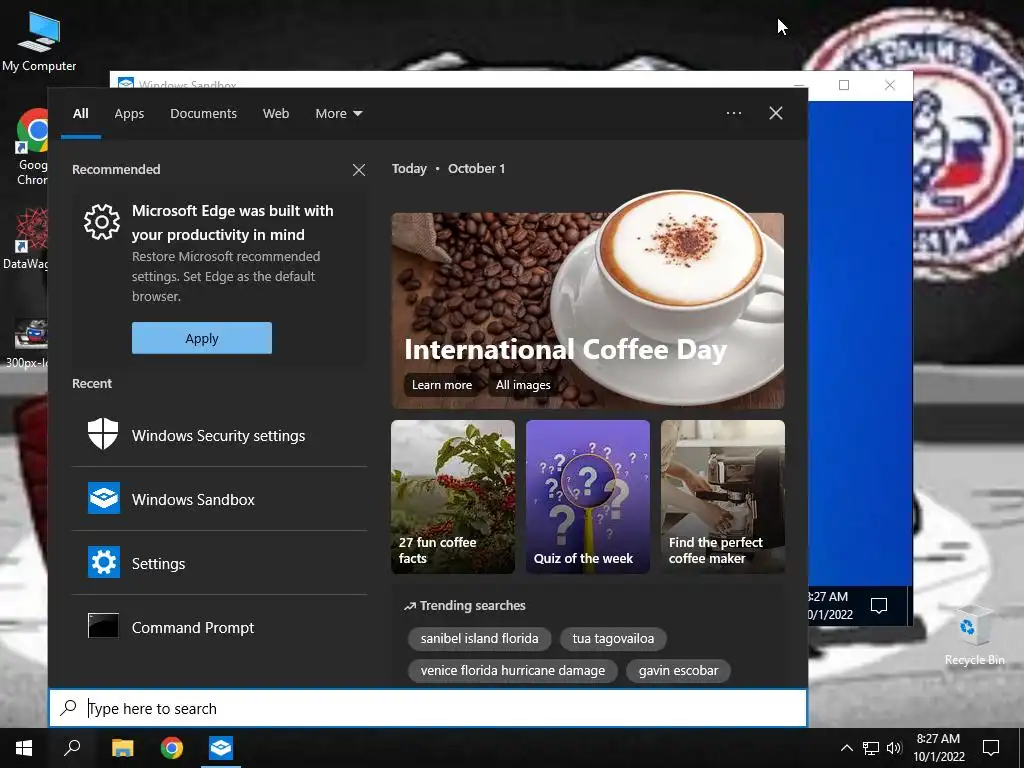The image size is (1024, 768).
Task: Maximize the Windows Sandbox window
Action: [844, 85]
